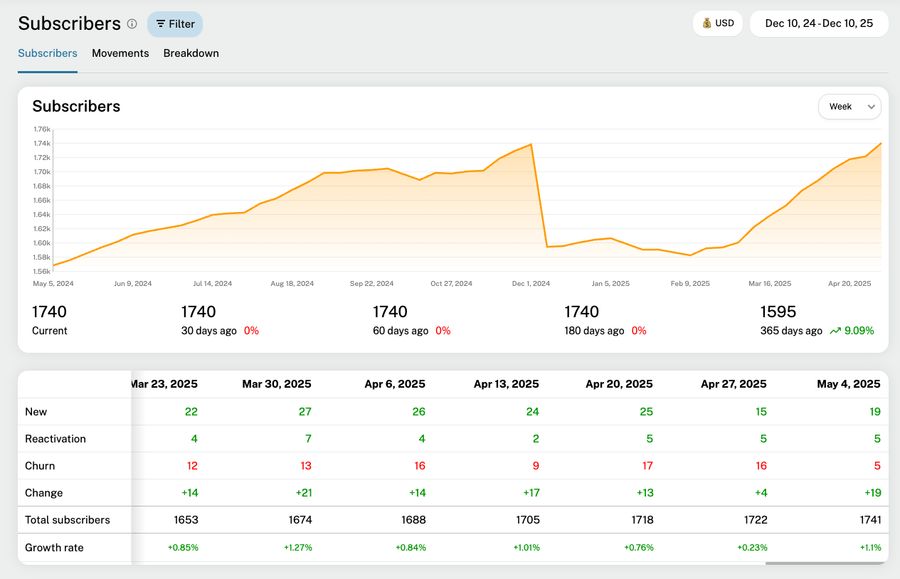Click the info icon beside Subscribers title
Viewport: 900px width, 579px height.
tap(132, 24)
